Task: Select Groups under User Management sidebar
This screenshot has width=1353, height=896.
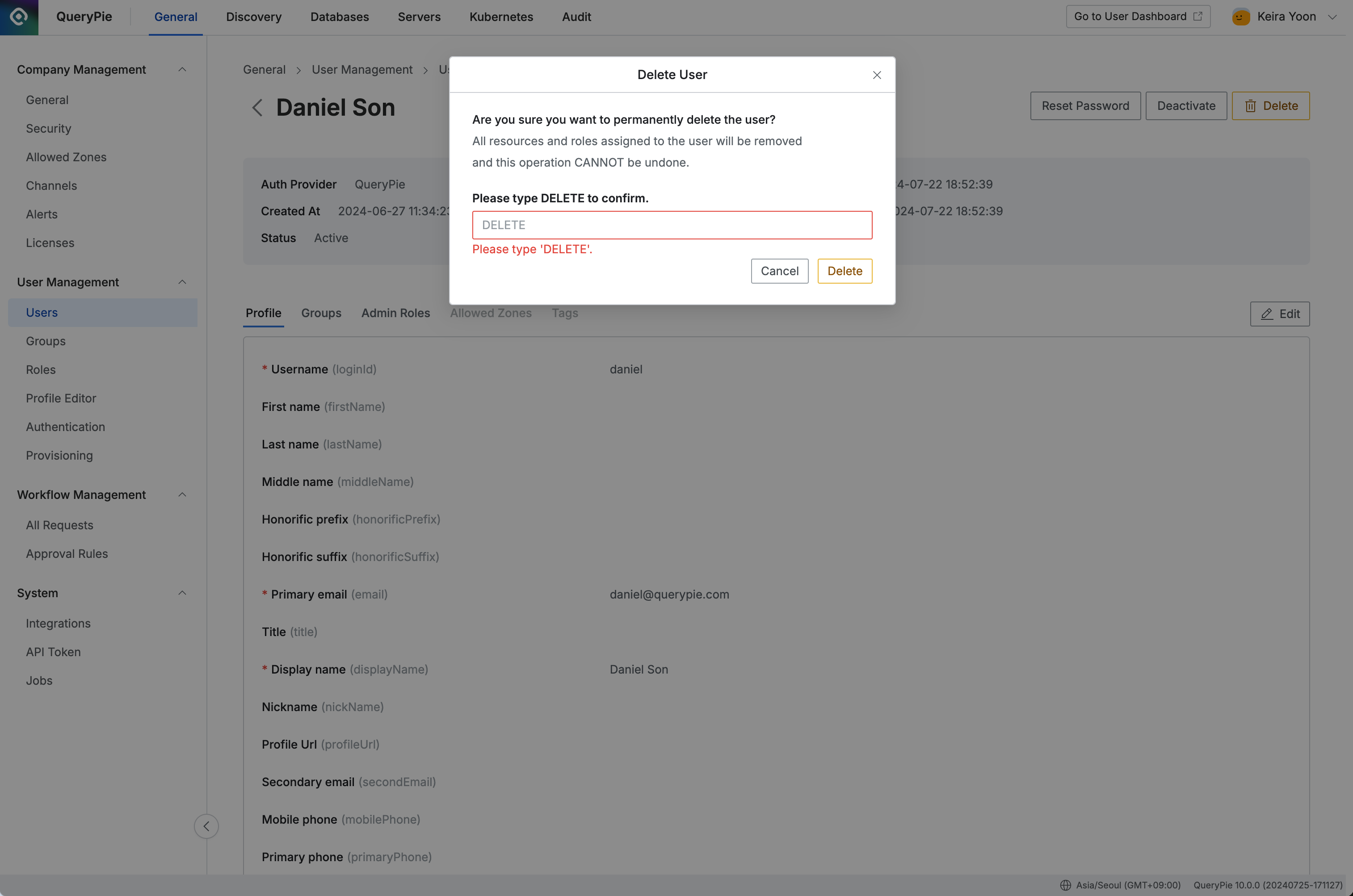Action: tap(45, 340)
